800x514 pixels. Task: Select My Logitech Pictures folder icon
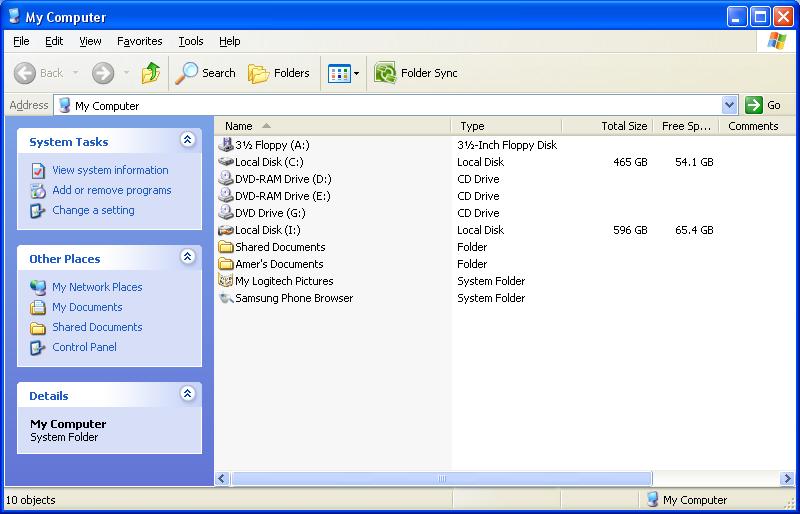click(226, 281)
